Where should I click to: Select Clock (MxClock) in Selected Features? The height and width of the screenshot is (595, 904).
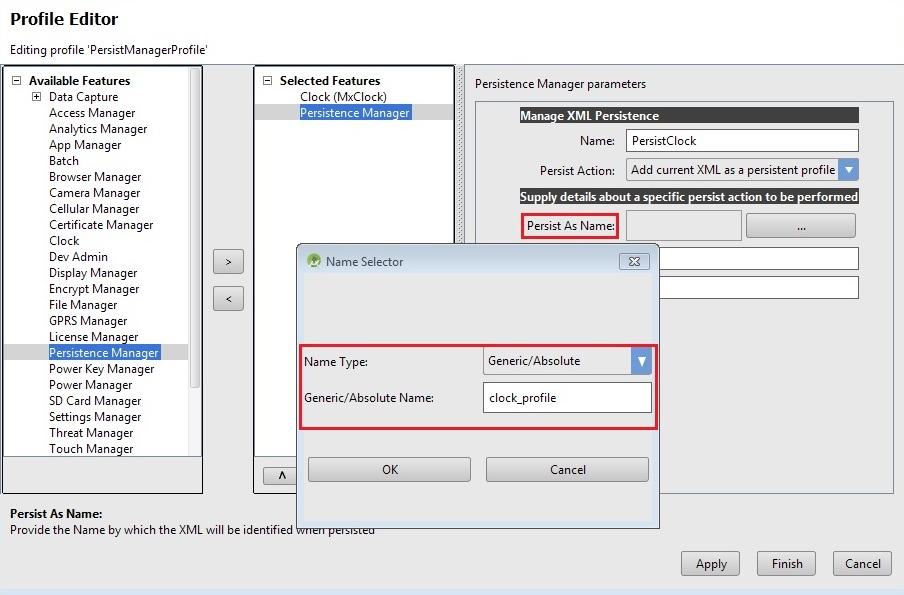pos(343,97)
